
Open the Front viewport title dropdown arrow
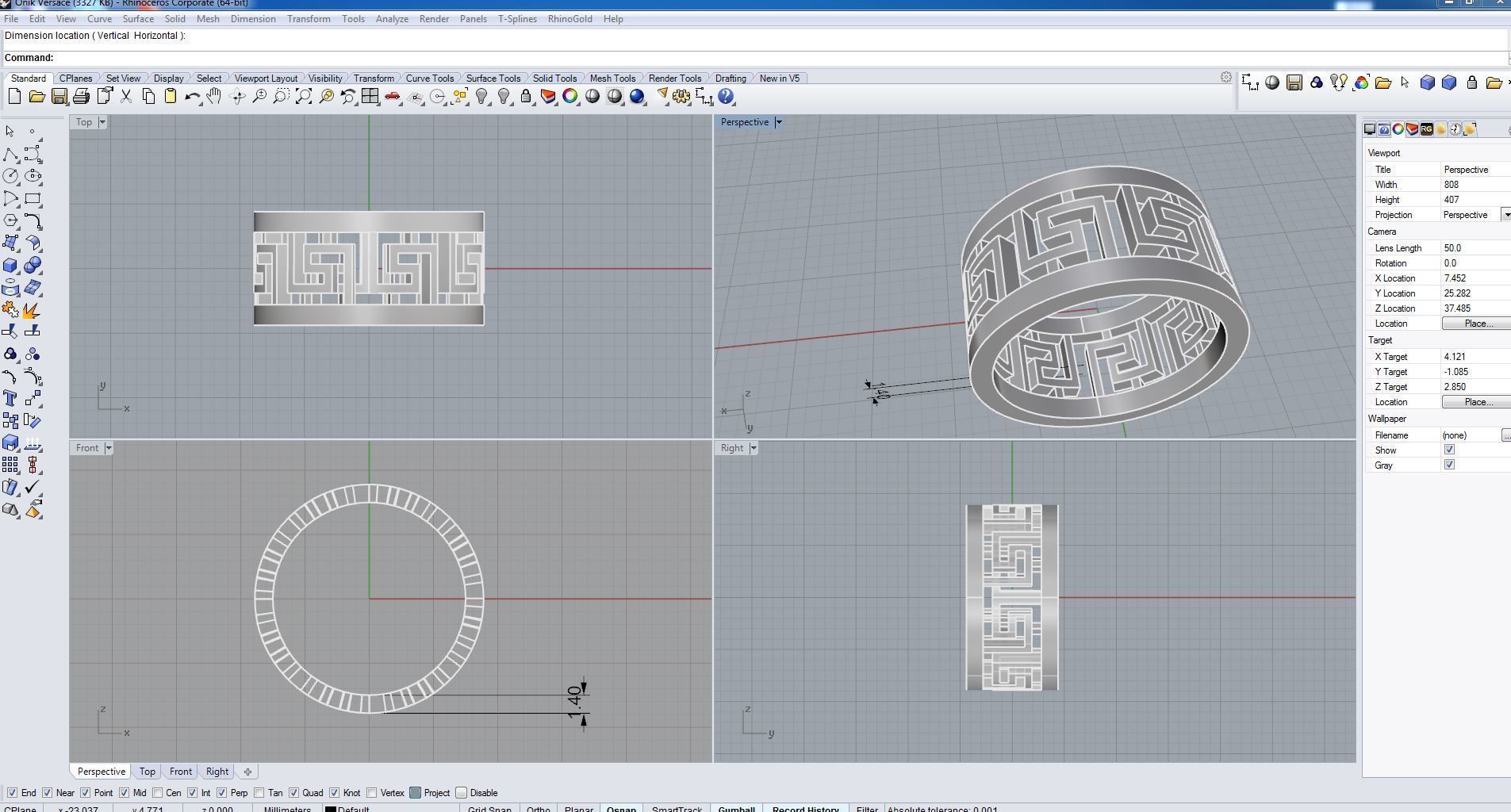click(109, 448)
